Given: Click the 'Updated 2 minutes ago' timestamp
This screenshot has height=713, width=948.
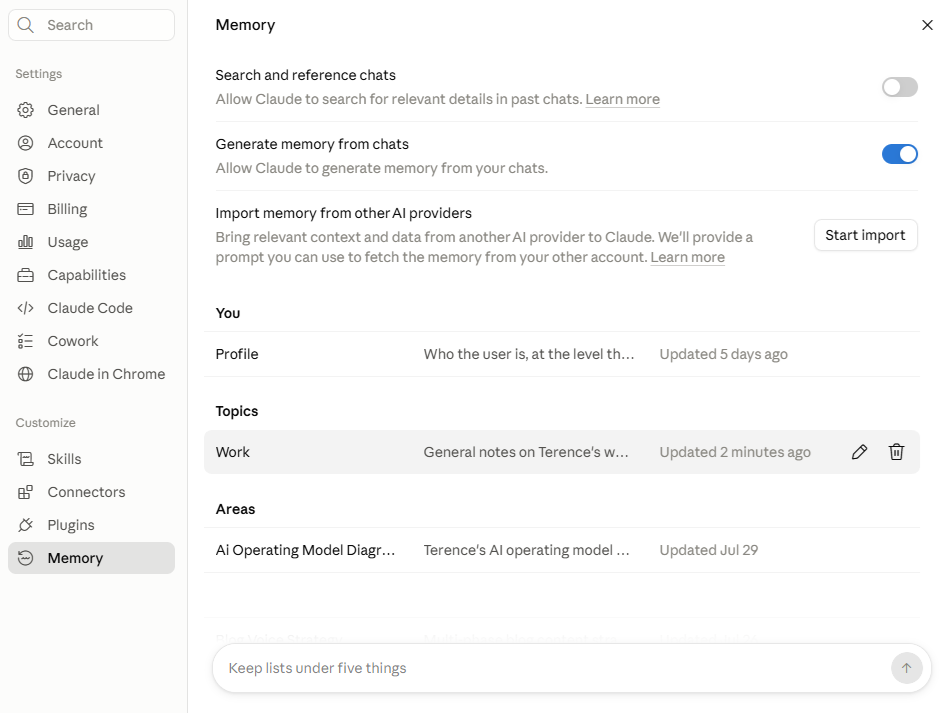Looking at the screenshot, I should click(x=735, y=452).
